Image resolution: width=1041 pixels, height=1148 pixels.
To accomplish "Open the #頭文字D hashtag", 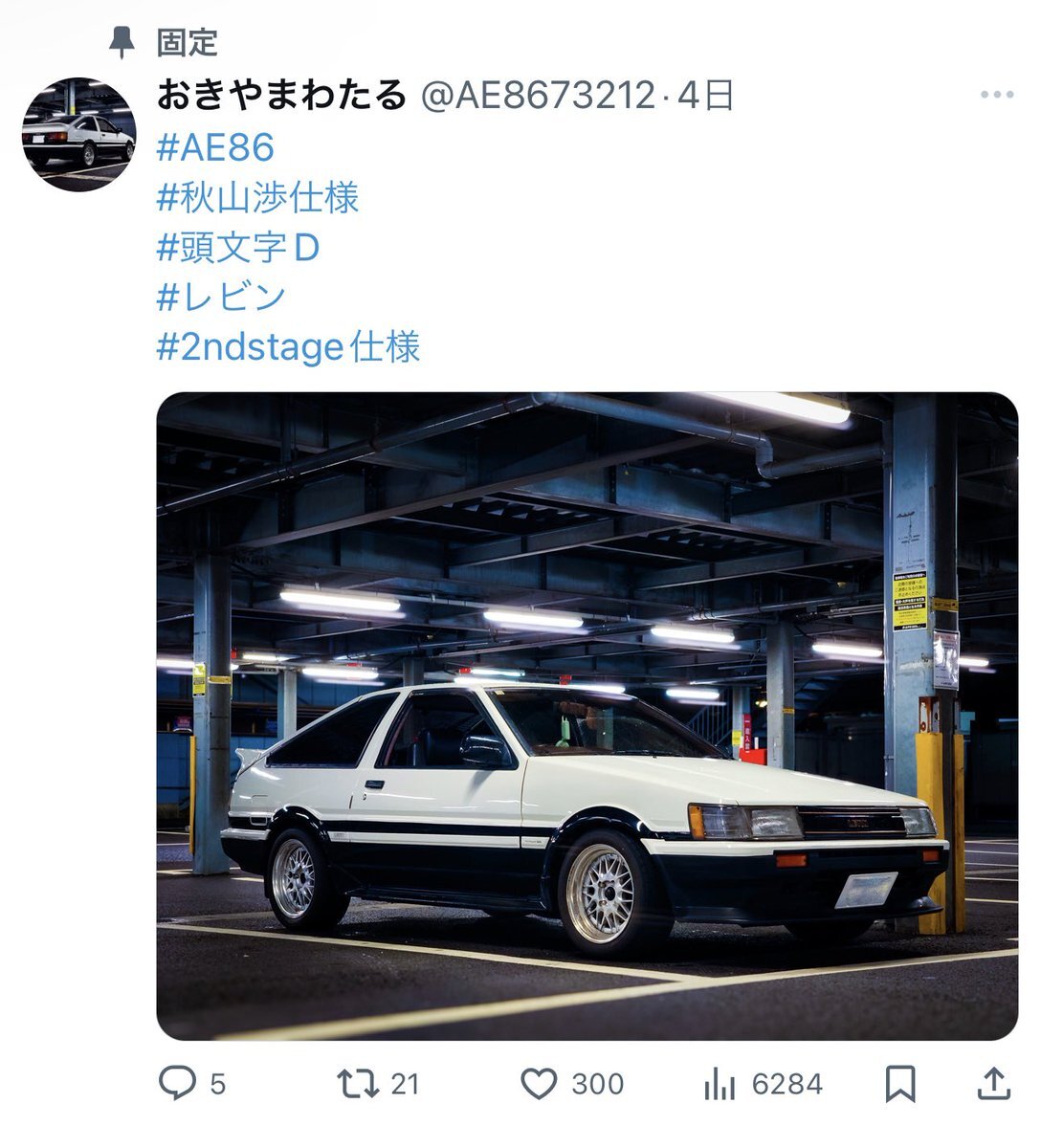I will (x=238, y=247).
